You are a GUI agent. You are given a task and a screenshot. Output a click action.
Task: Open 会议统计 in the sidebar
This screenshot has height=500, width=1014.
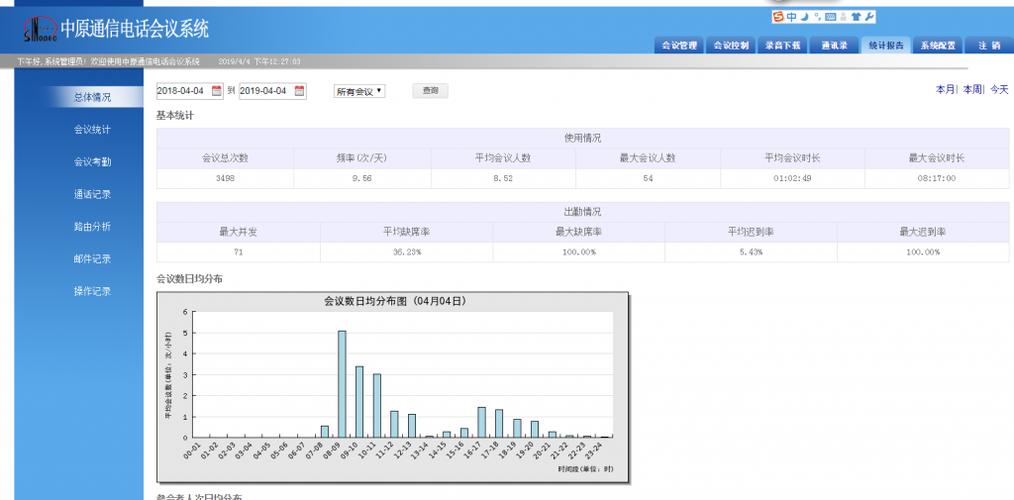[92, 129]
